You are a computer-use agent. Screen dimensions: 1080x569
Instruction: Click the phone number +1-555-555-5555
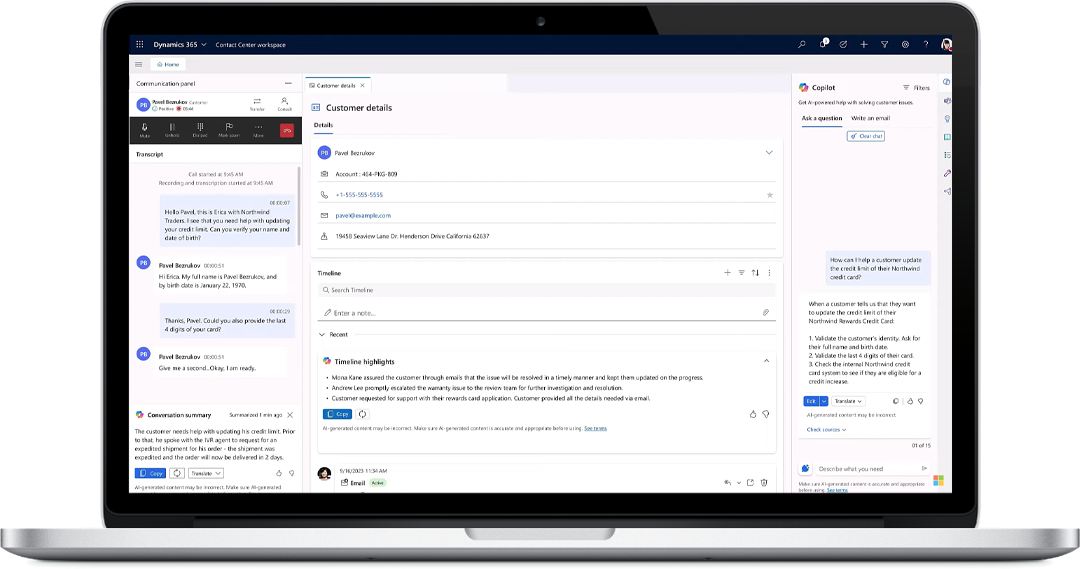click(x=359, y=195)
